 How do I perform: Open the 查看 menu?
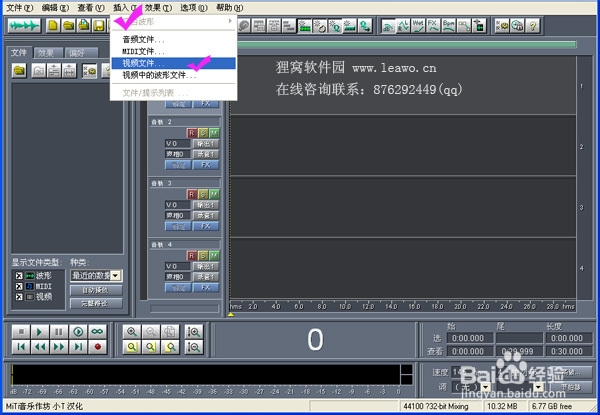[91, 7]
